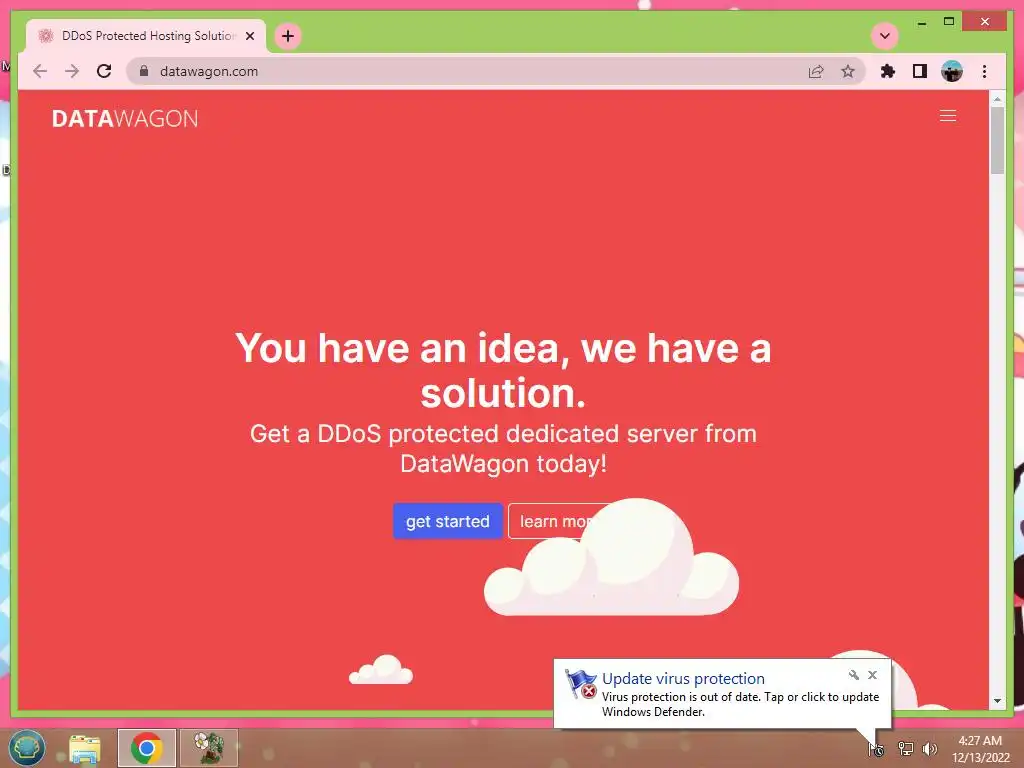Close the Chrome window

pos(985,22)
